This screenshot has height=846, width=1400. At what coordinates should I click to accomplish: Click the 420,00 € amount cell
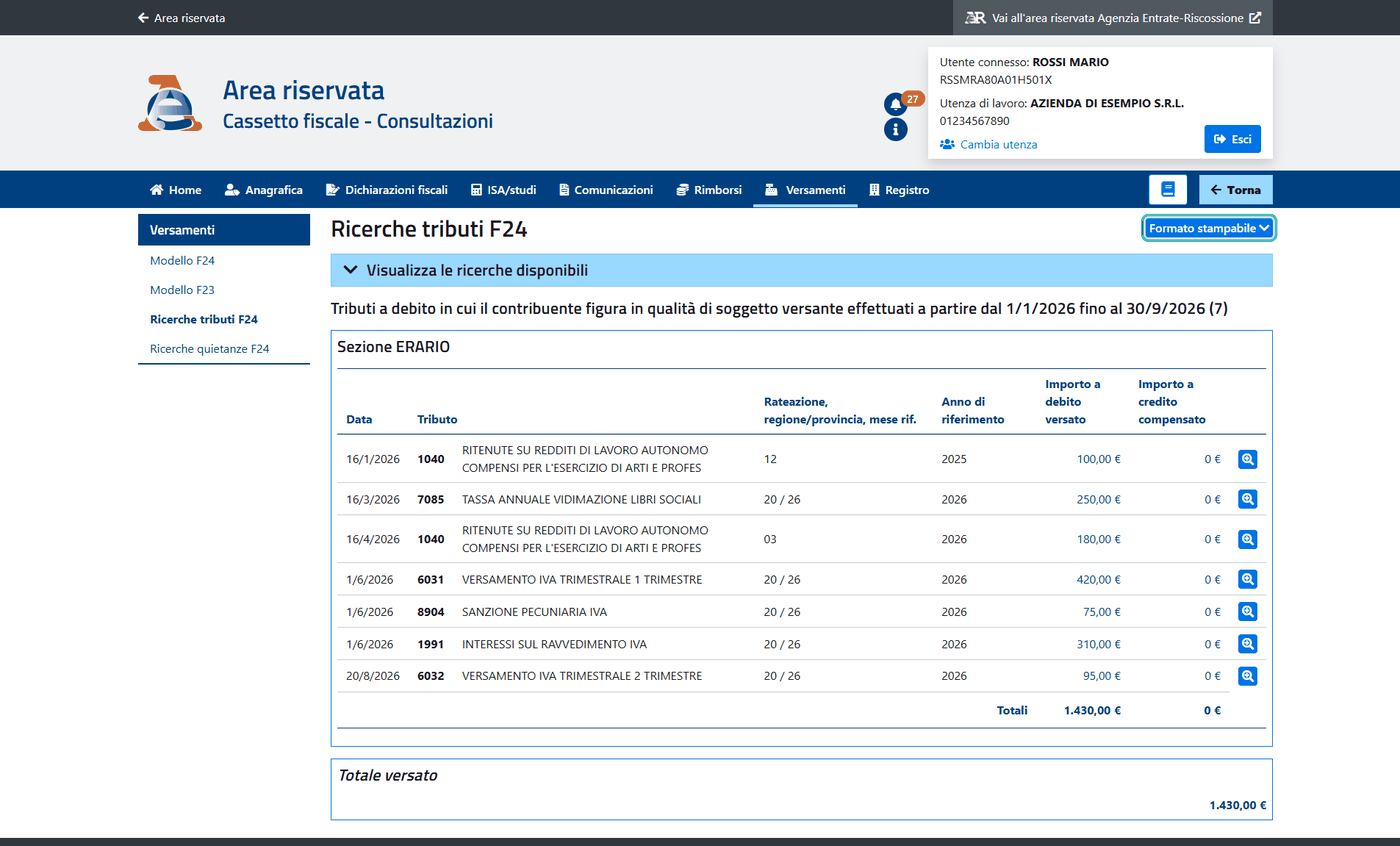click(x=1097, y=579)
